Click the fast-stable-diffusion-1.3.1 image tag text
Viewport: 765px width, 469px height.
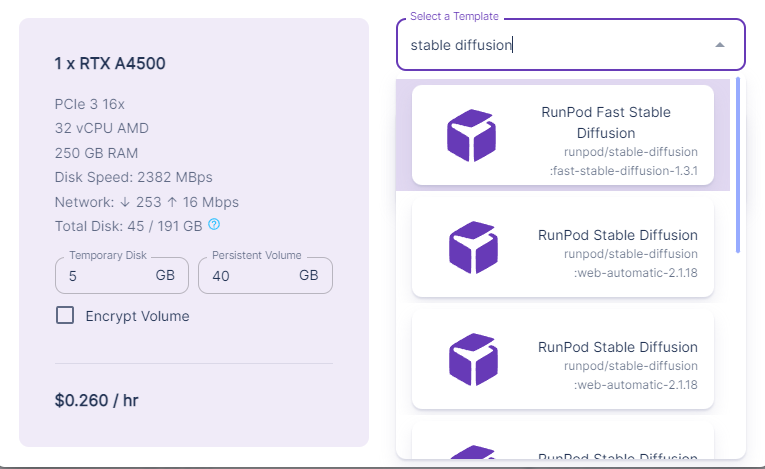tap(624, 172)
